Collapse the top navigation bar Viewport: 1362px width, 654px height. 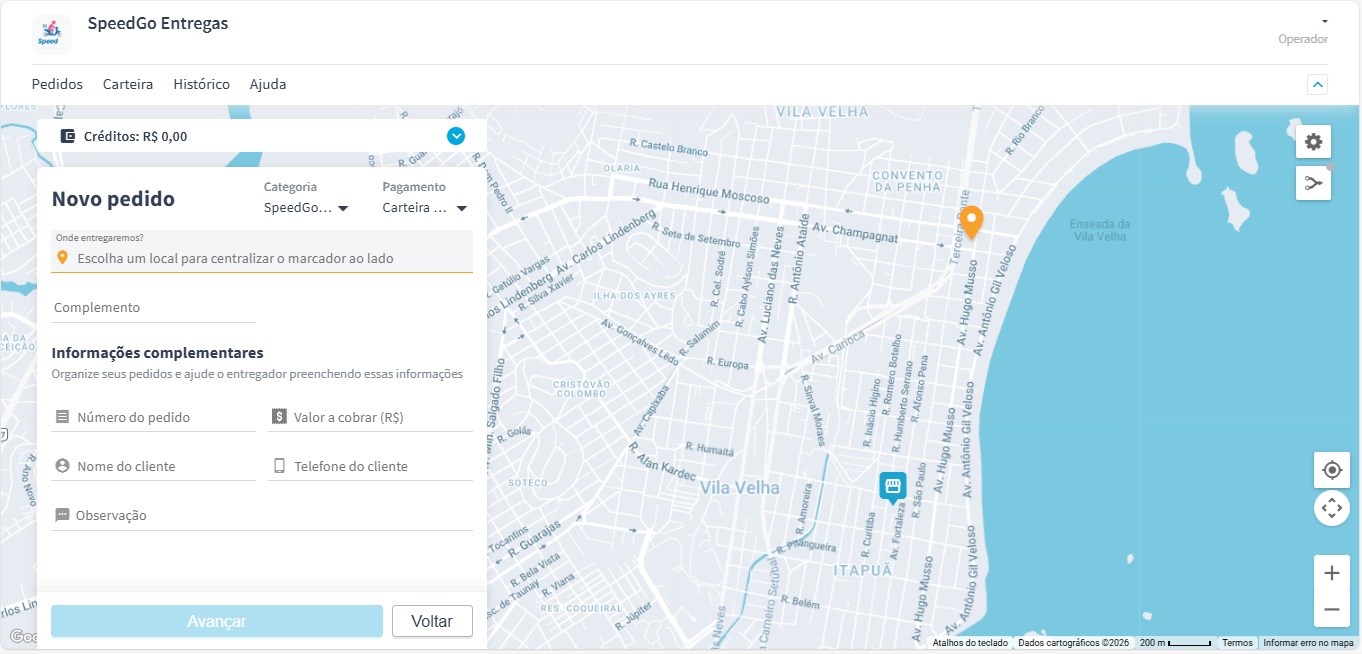[1317, 85]
